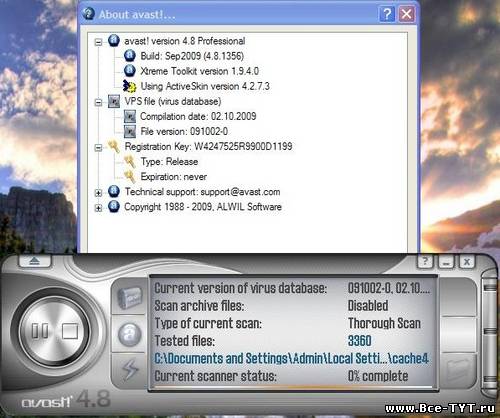Viewport: 500px width, 418px height.
Task: Expand the Copyright 1988 - 2009 node
Action: coord(98,208)
